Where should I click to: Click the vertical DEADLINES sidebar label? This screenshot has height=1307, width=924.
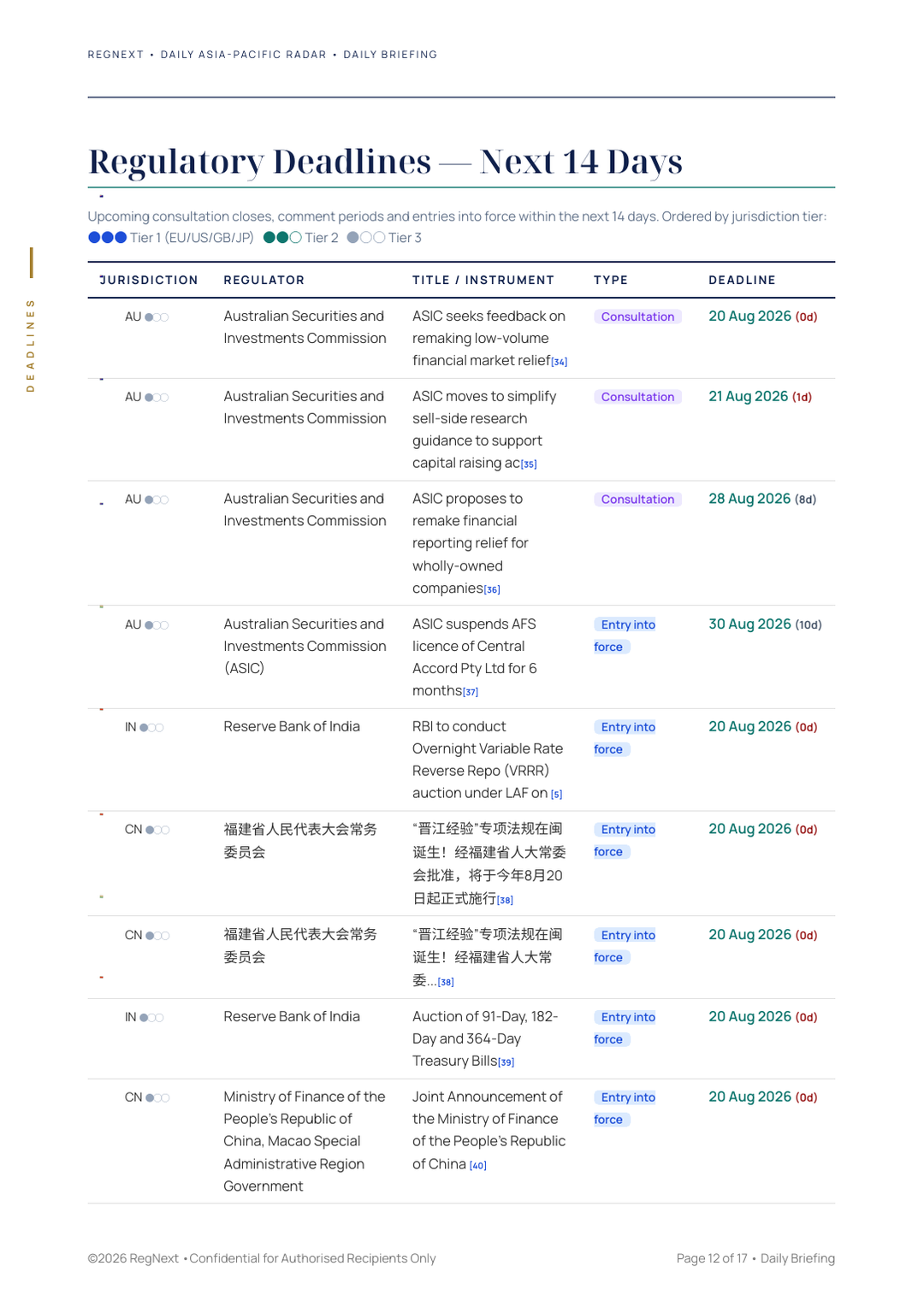(31, 345)
